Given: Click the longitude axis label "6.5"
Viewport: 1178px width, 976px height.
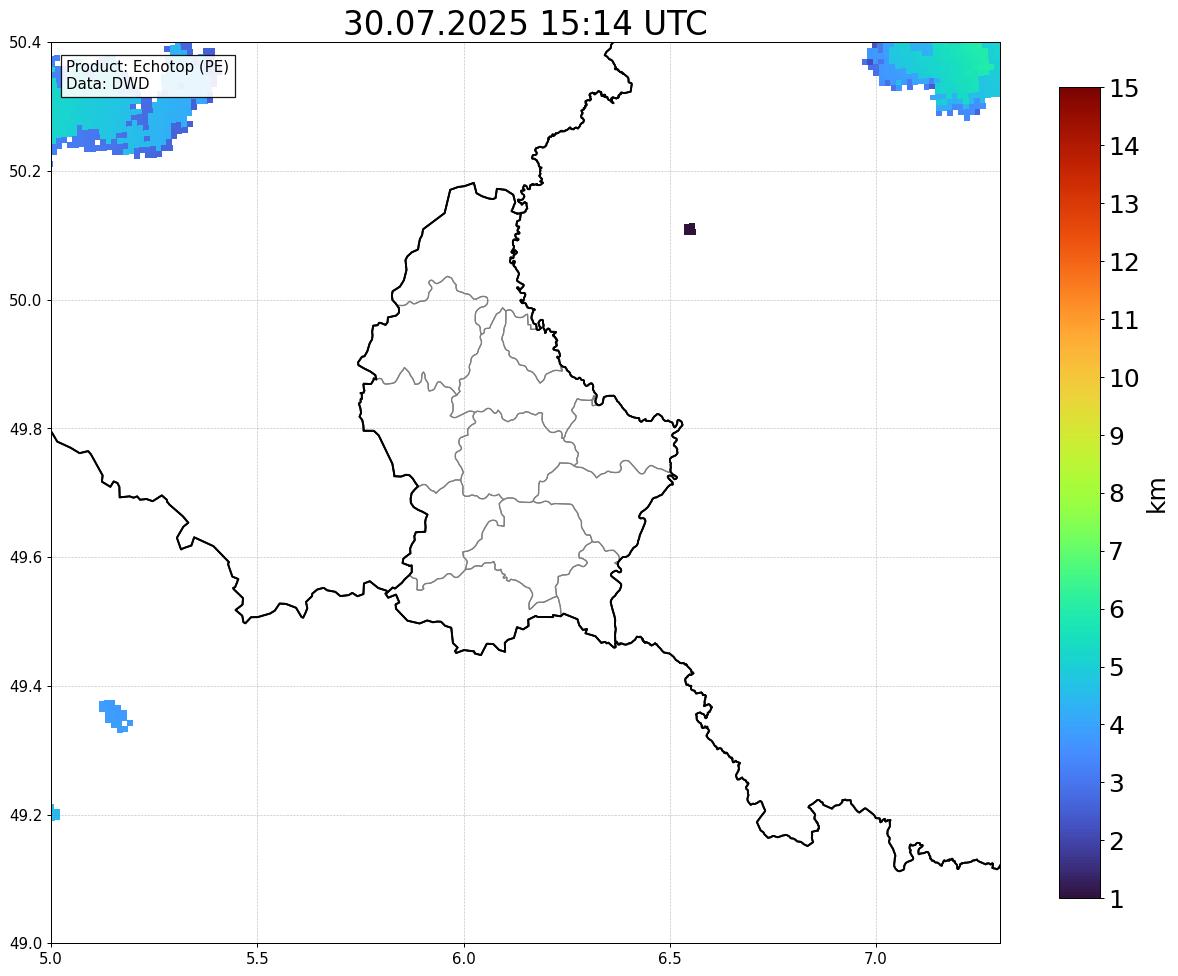Looking at the screenshot, I should pos(670,959).
